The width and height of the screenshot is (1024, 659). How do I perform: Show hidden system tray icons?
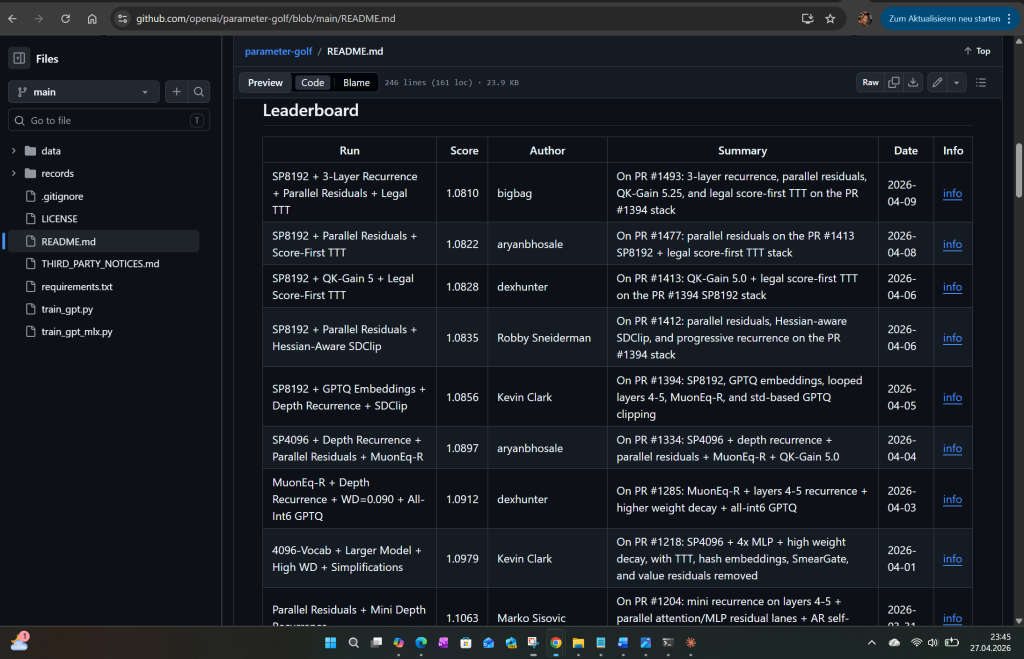click(x=871, y=643)
